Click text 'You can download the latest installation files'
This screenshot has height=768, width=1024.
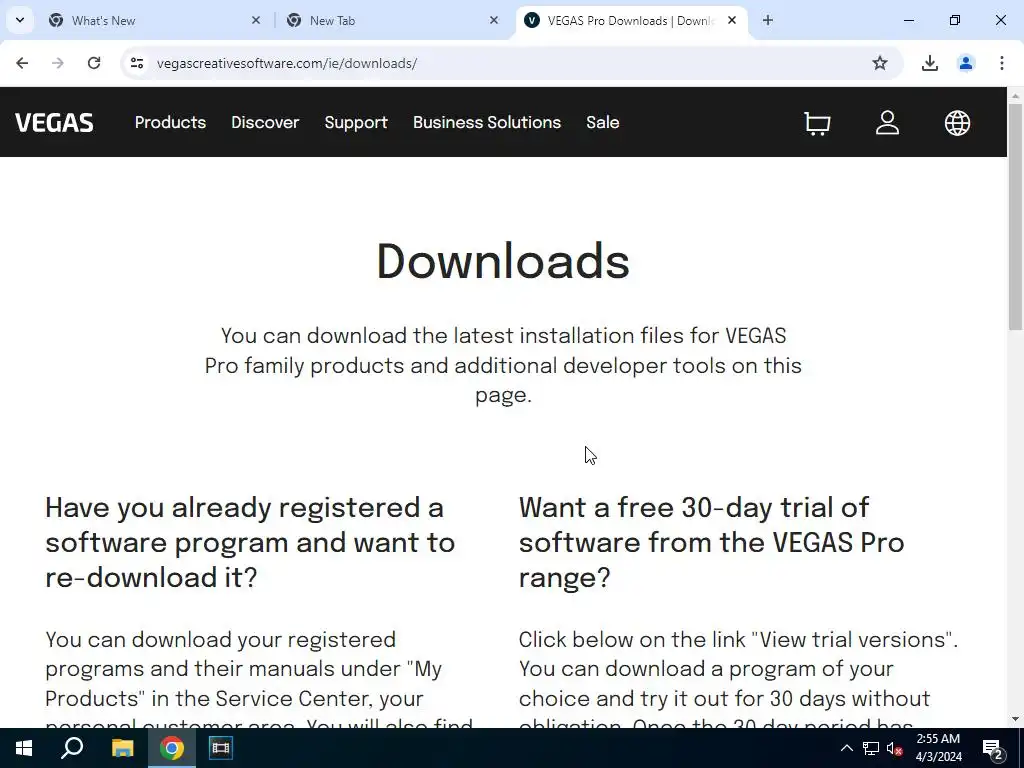503,365
